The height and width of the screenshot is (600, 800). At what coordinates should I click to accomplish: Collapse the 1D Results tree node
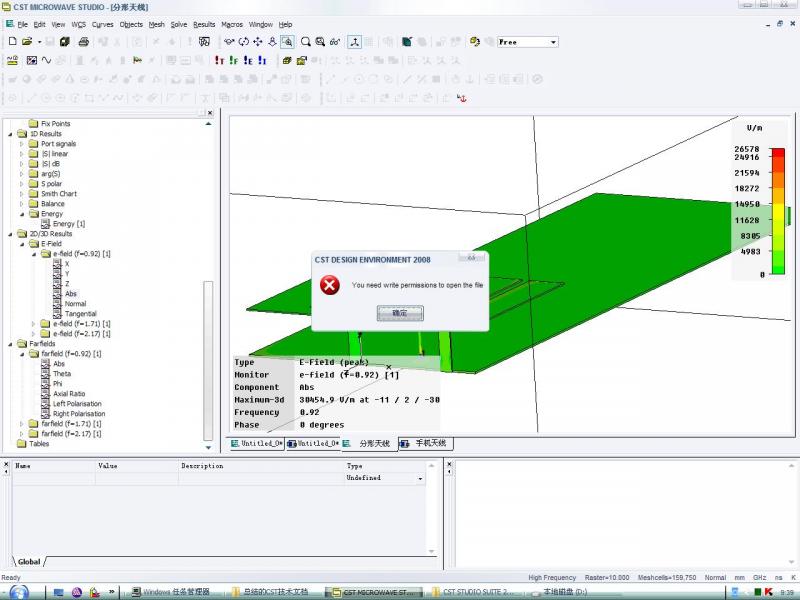(10, 134)
